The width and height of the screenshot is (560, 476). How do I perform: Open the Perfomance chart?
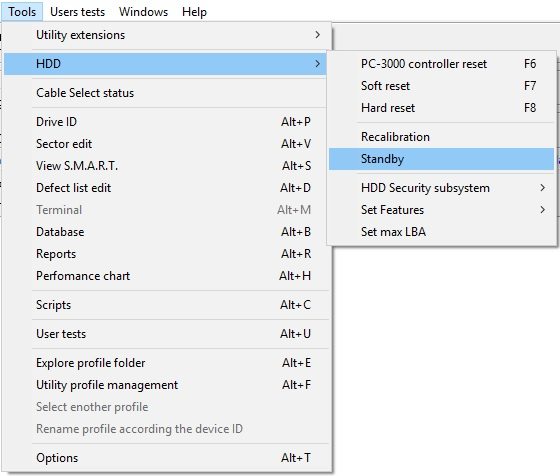[166, 276]
